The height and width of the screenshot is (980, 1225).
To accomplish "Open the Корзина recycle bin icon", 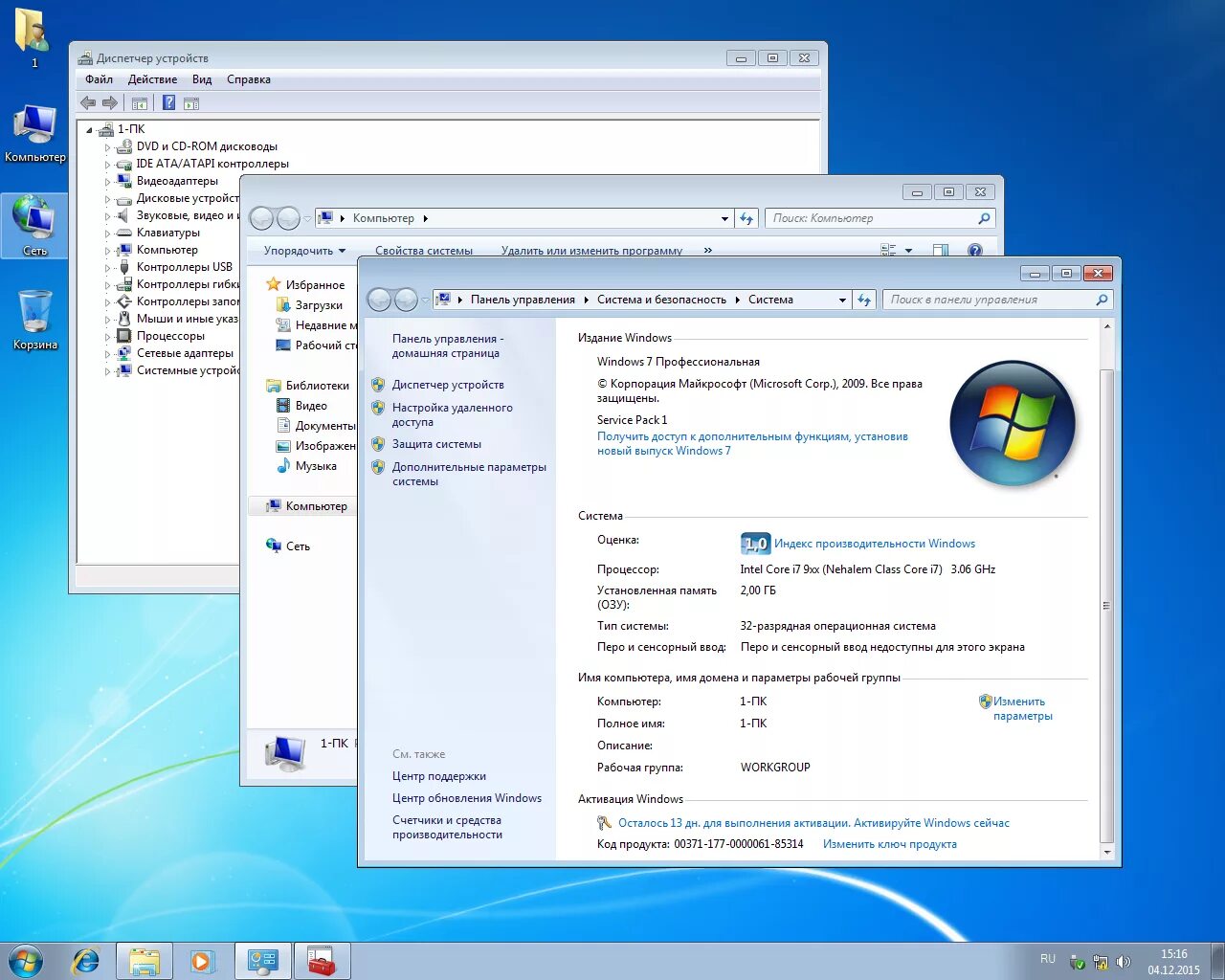I will tap(35, 321).
